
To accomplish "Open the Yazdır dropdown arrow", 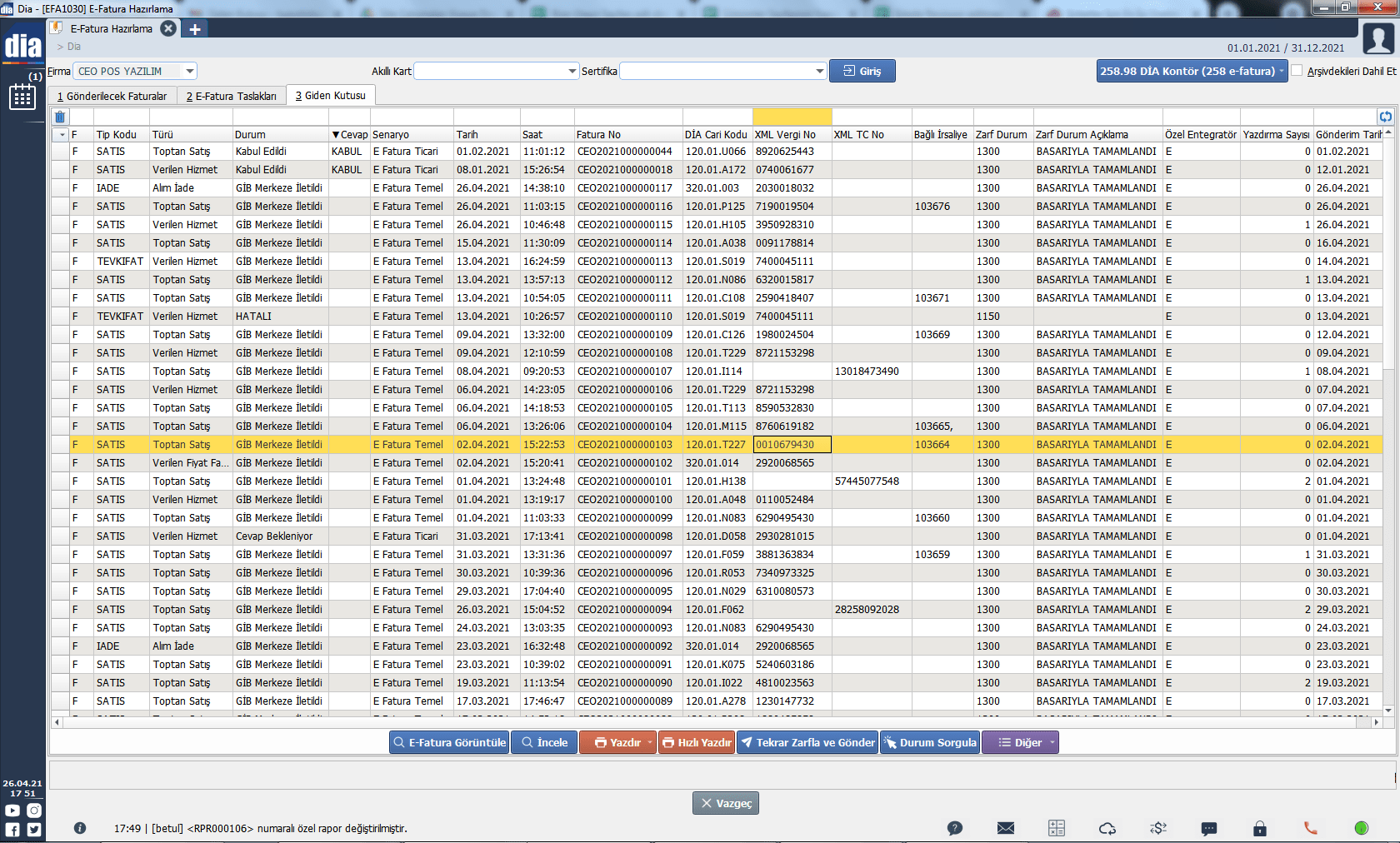I will [x=650, y=742].
